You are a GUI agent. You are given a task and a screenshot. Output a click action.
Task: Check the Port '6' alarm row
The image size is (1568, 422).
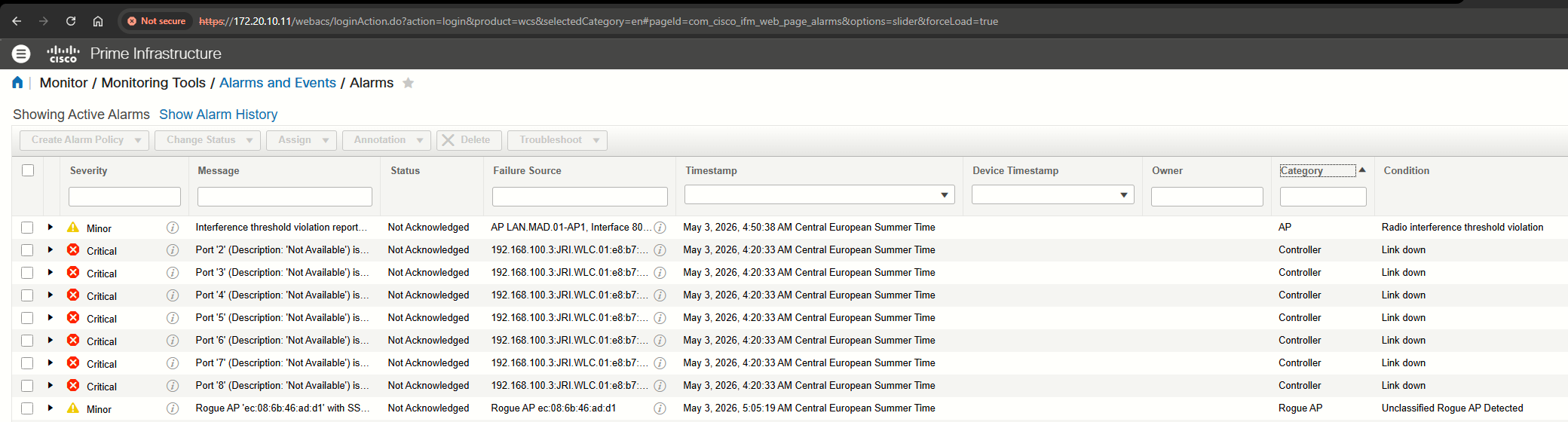pos(27,341)
